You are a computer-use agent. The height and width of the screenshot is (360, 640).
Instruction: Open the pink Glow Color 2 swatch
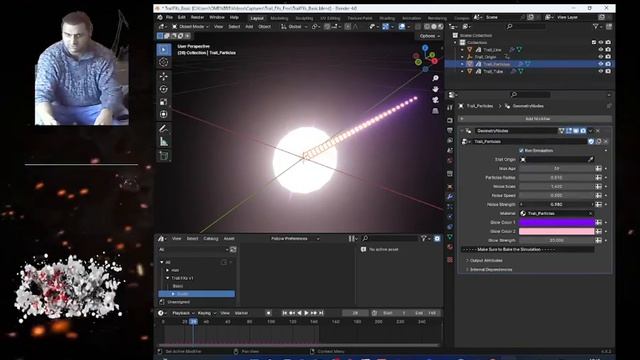(556, 231)
